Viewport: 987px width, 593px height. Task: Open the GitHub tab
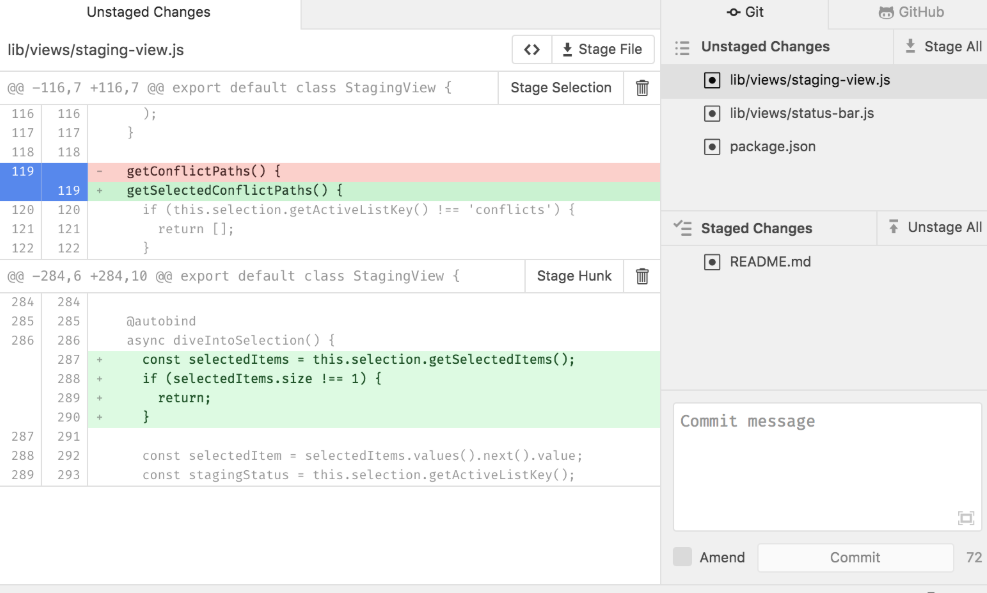910,13
